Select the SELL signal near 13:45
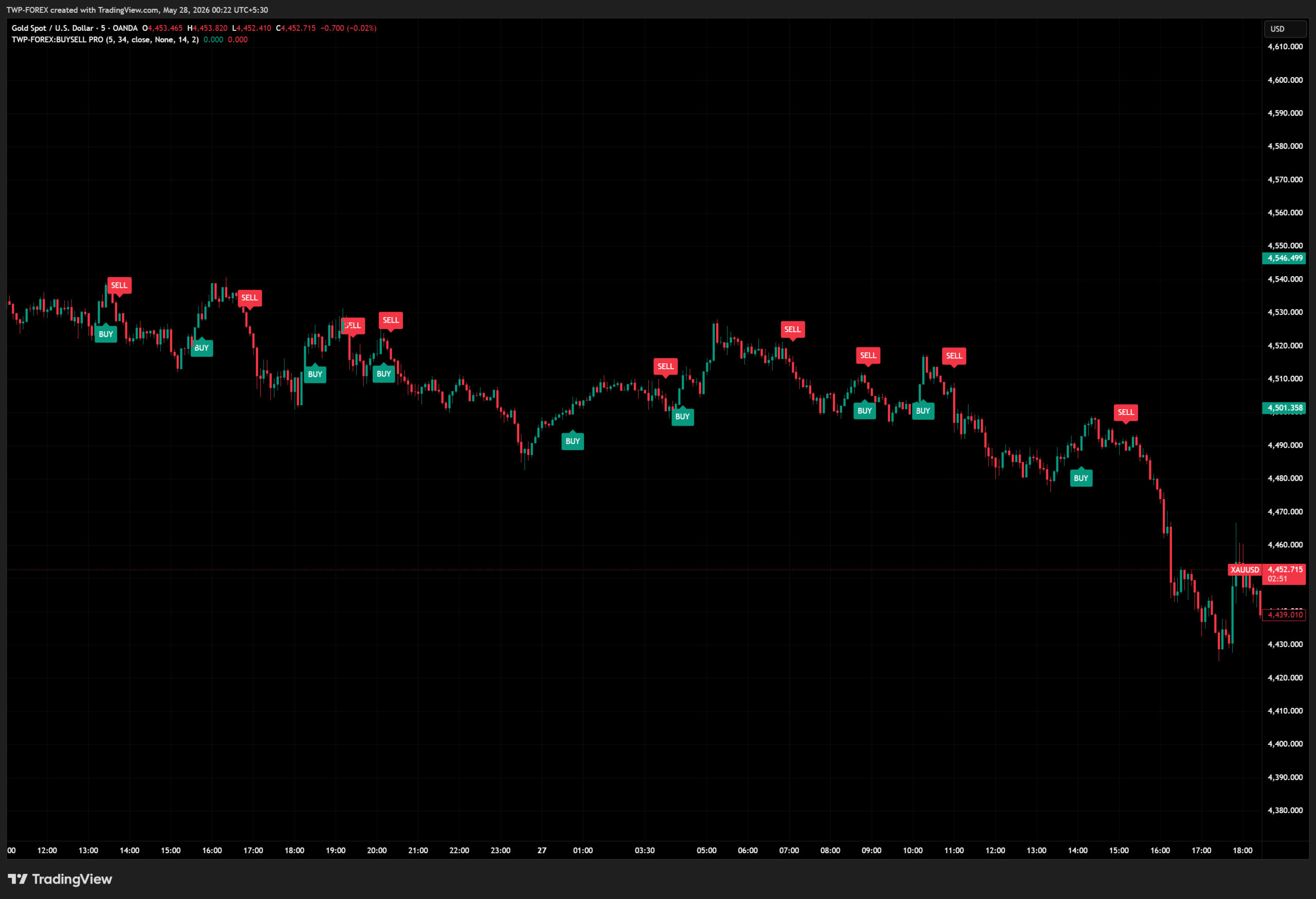The width and height of the screenshot is (1316, 899). [119, 285]
